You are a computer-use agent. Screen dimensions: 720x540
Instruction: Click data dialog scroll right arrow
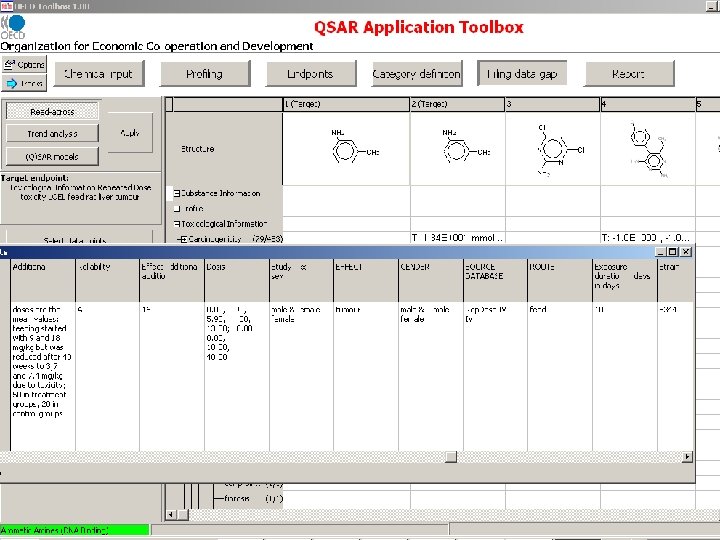687,456
